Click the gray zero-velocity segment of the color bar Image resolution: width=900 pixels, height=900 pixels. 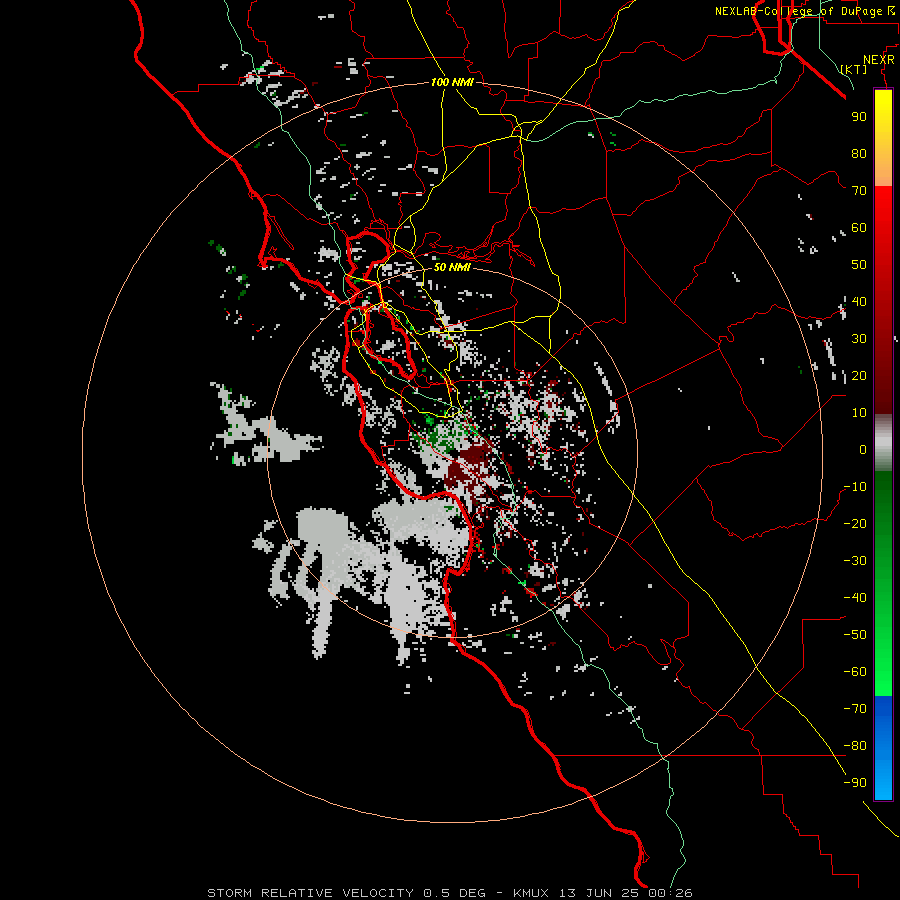[x=883, y=443]
